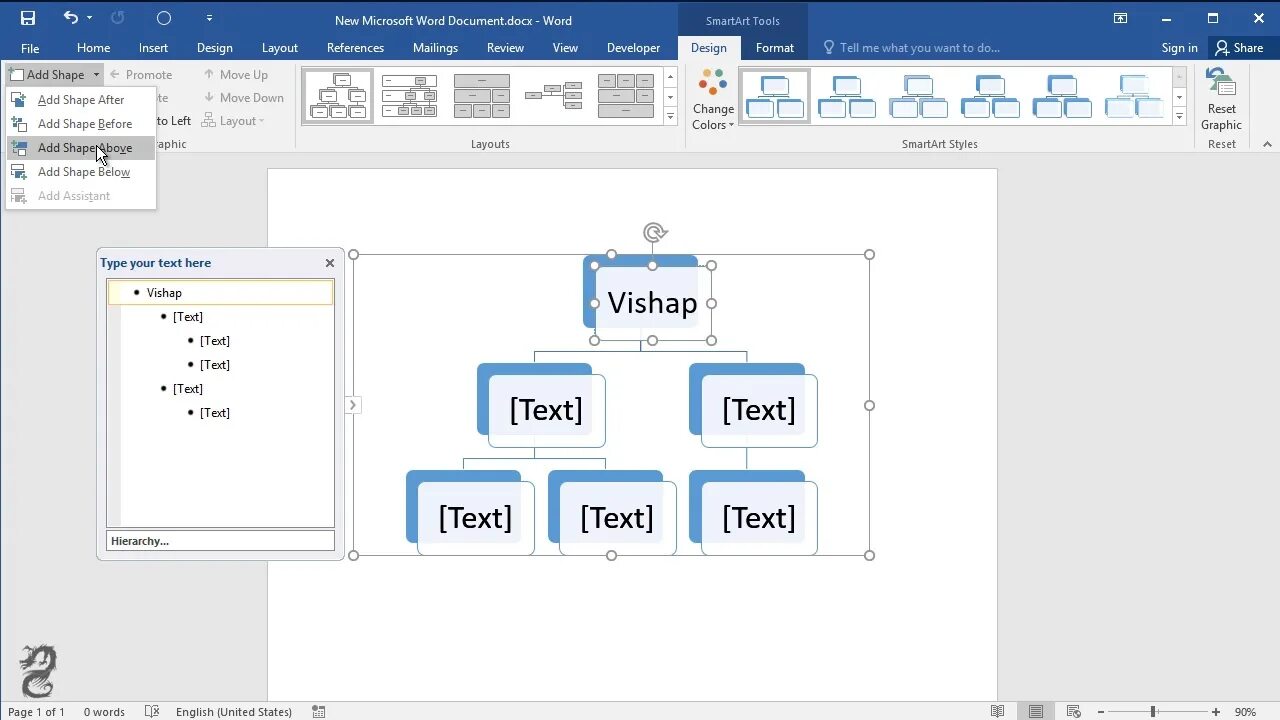Choose the horizontal hierarchy layout thumbnail
The width and height of the screenshot is (1280, 720).
tap(554, 96)
